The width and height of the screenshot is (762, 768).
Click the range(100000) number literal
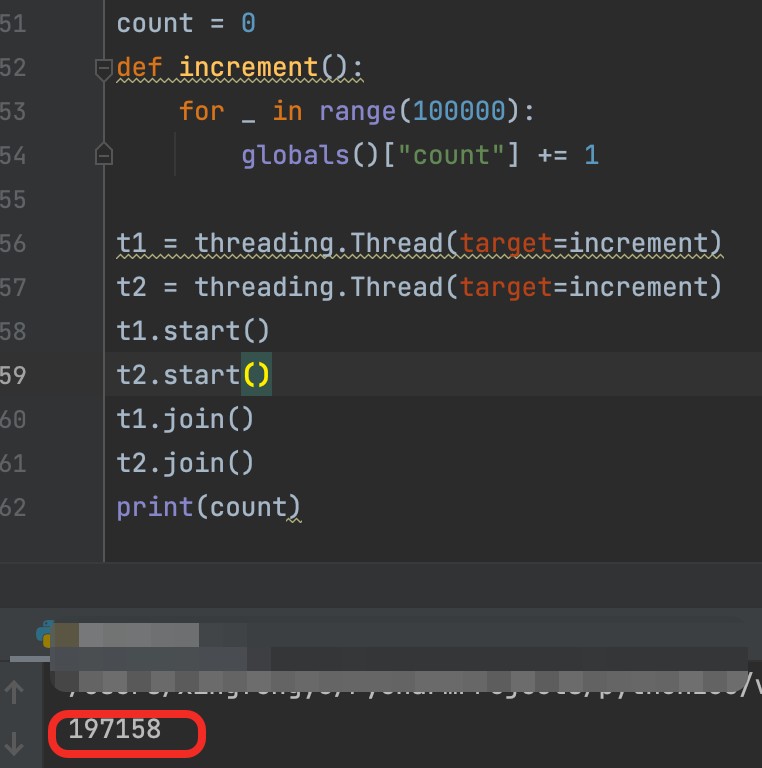(459, 111)
